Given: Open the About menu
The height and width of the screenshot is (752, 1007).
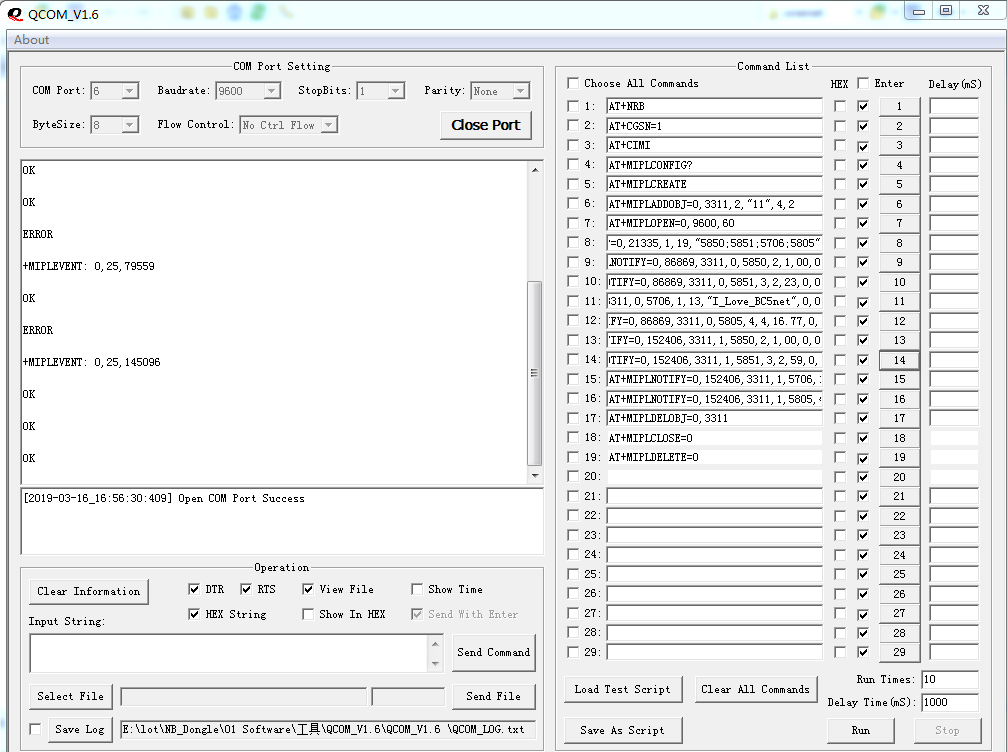Looking at the screenshot, I should click(31, 40).
